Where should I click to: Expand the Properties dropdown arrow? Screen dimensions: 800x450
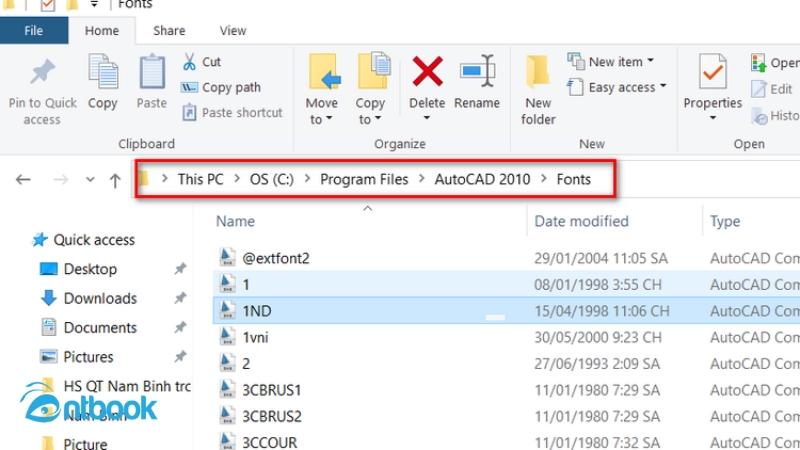(713, 118)
